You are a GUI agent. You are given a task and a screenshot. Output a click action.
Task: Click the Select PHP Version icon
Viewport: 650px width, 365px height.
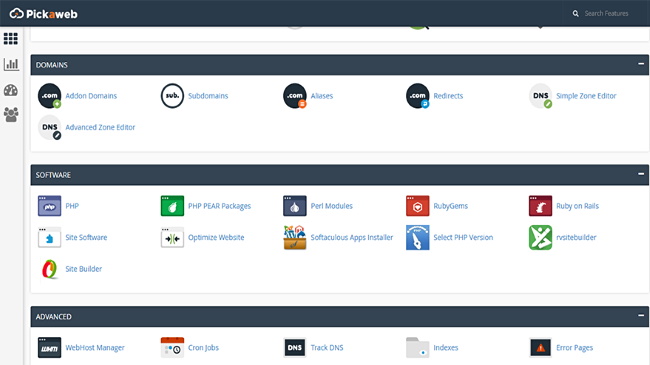coord(417,237)
